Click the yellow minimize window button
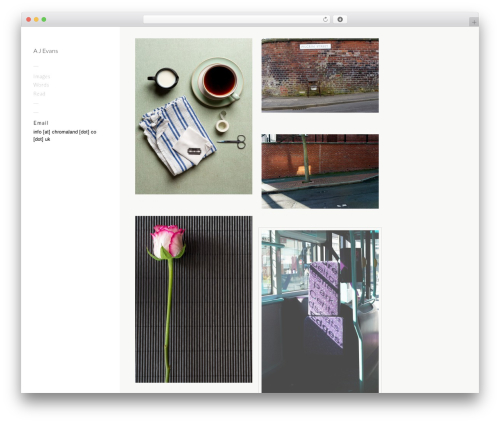 click(36, 20)
